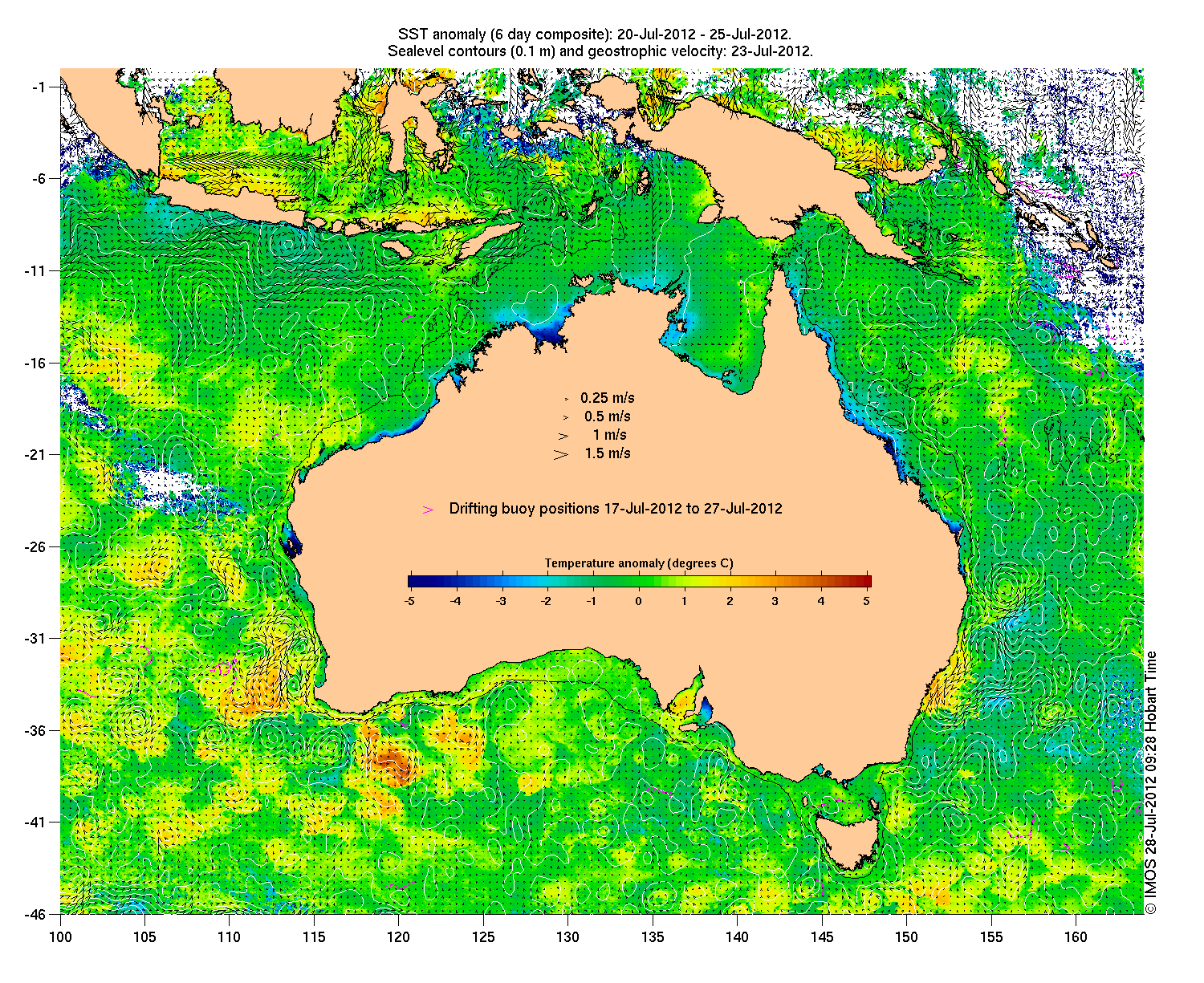Click latitude axis label '-16'
The width and height of the screenshot is (1204, 983).
(37, 363)
